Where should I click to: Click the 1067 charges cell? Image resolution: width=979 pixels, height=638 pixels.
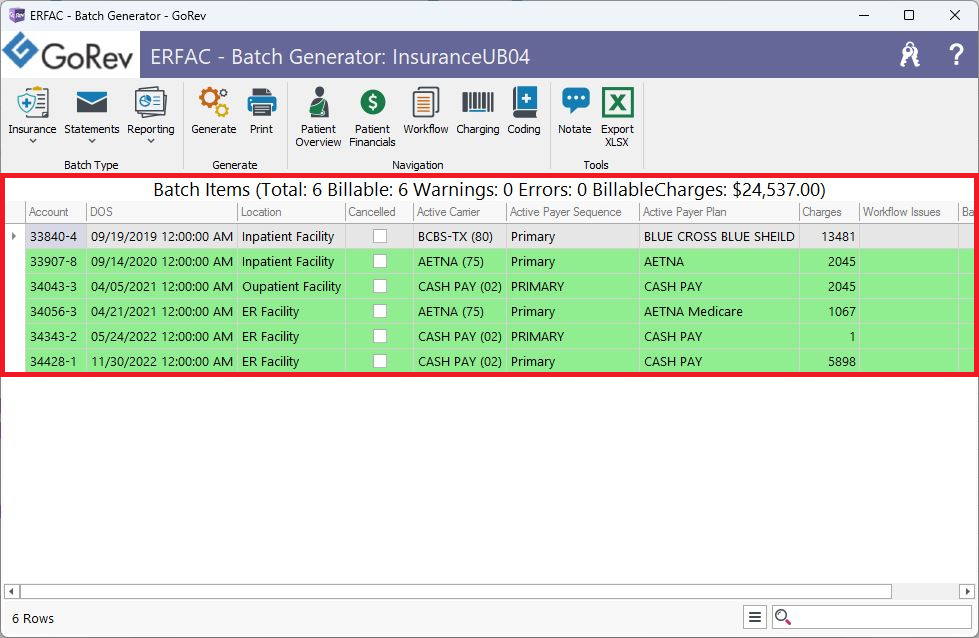pyautogui.click(x=829, y=312)
